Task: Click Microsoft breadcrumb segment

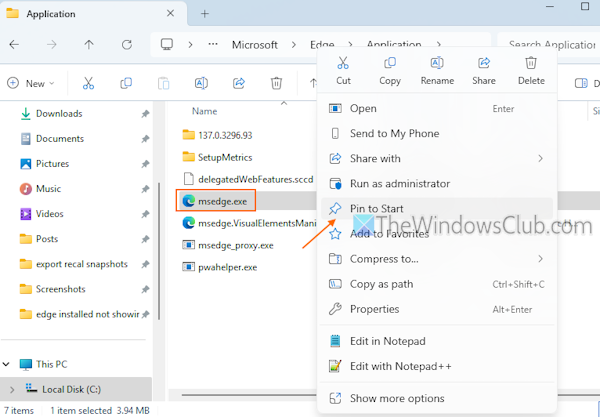Action: (x=254, y=45)
